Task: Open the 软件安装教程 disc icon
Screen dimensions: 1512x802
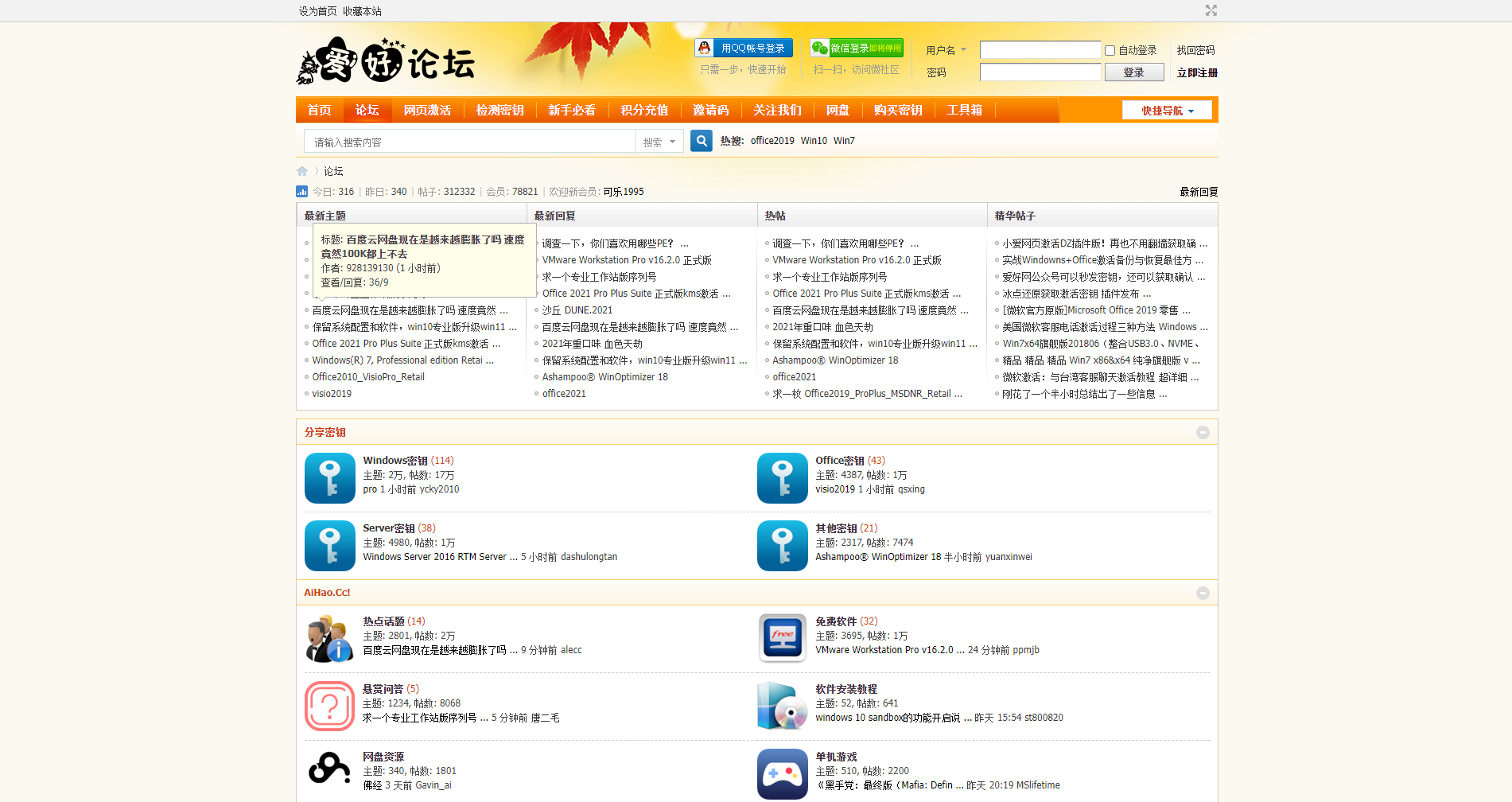Action: point(783,706)
